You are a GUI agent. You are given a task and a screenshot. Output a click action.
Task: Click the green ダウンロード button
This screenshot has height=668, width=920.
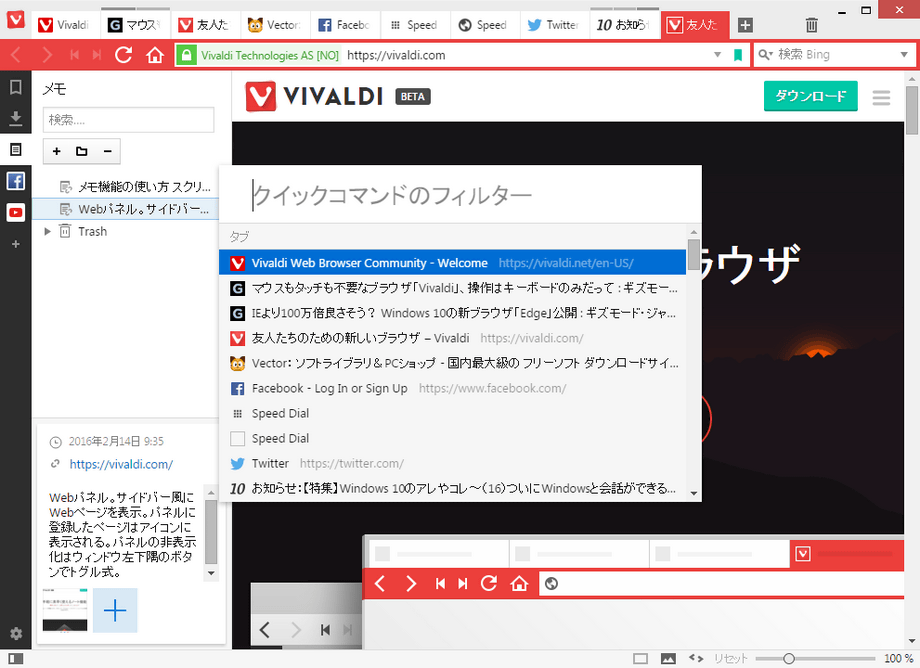coord(810,96)
